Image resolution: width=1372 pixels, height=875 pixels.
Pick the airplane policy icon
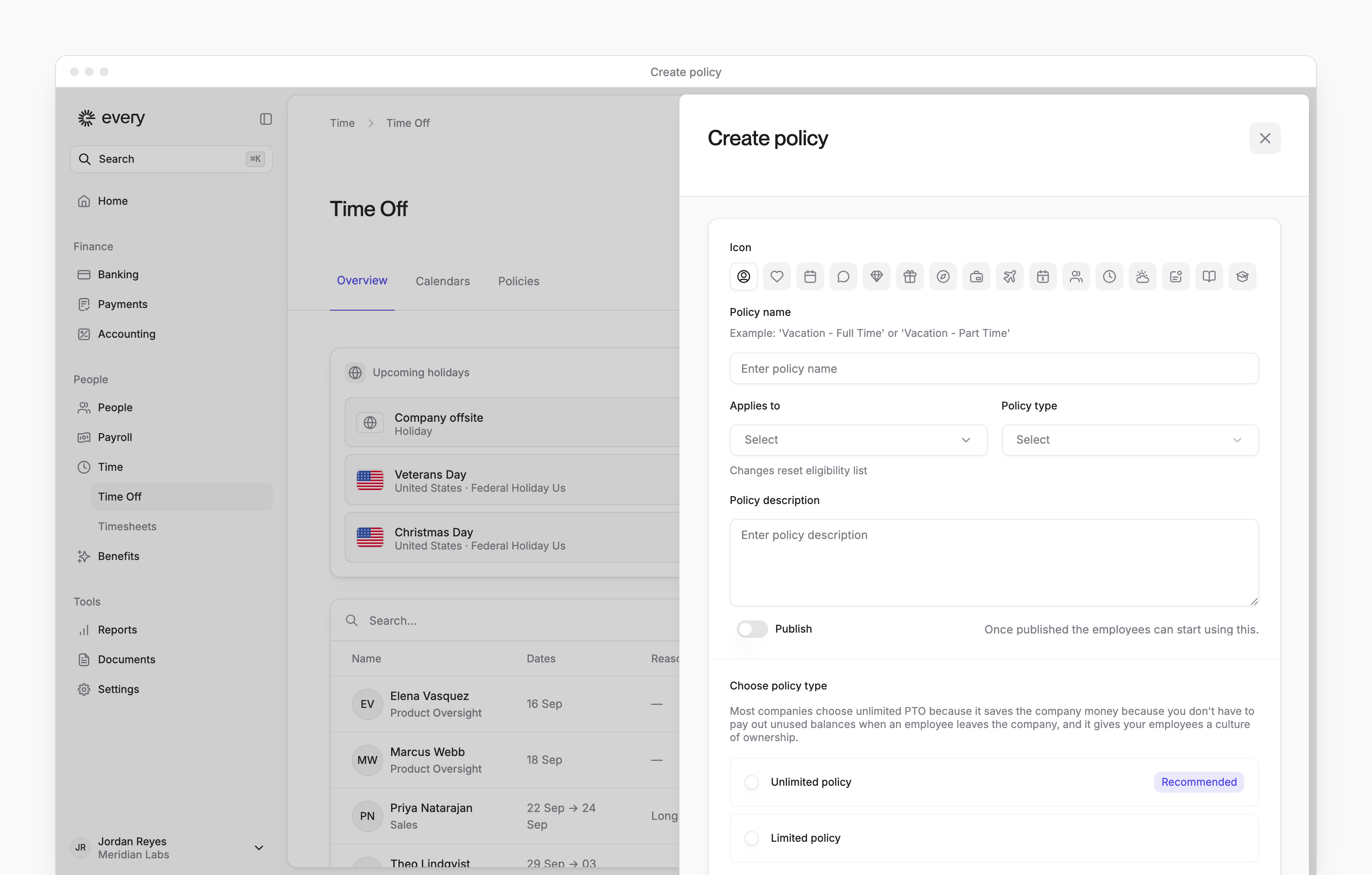click(1010, 277)
